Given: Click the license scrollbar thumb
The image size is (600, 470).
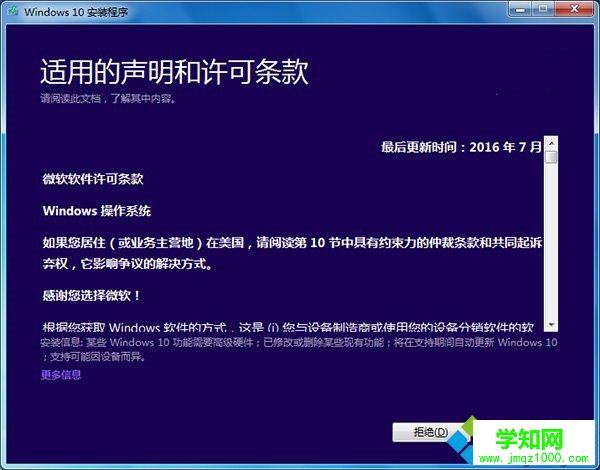Looking at the screenshot, I should pyautogui.click(x=551, y=157).
